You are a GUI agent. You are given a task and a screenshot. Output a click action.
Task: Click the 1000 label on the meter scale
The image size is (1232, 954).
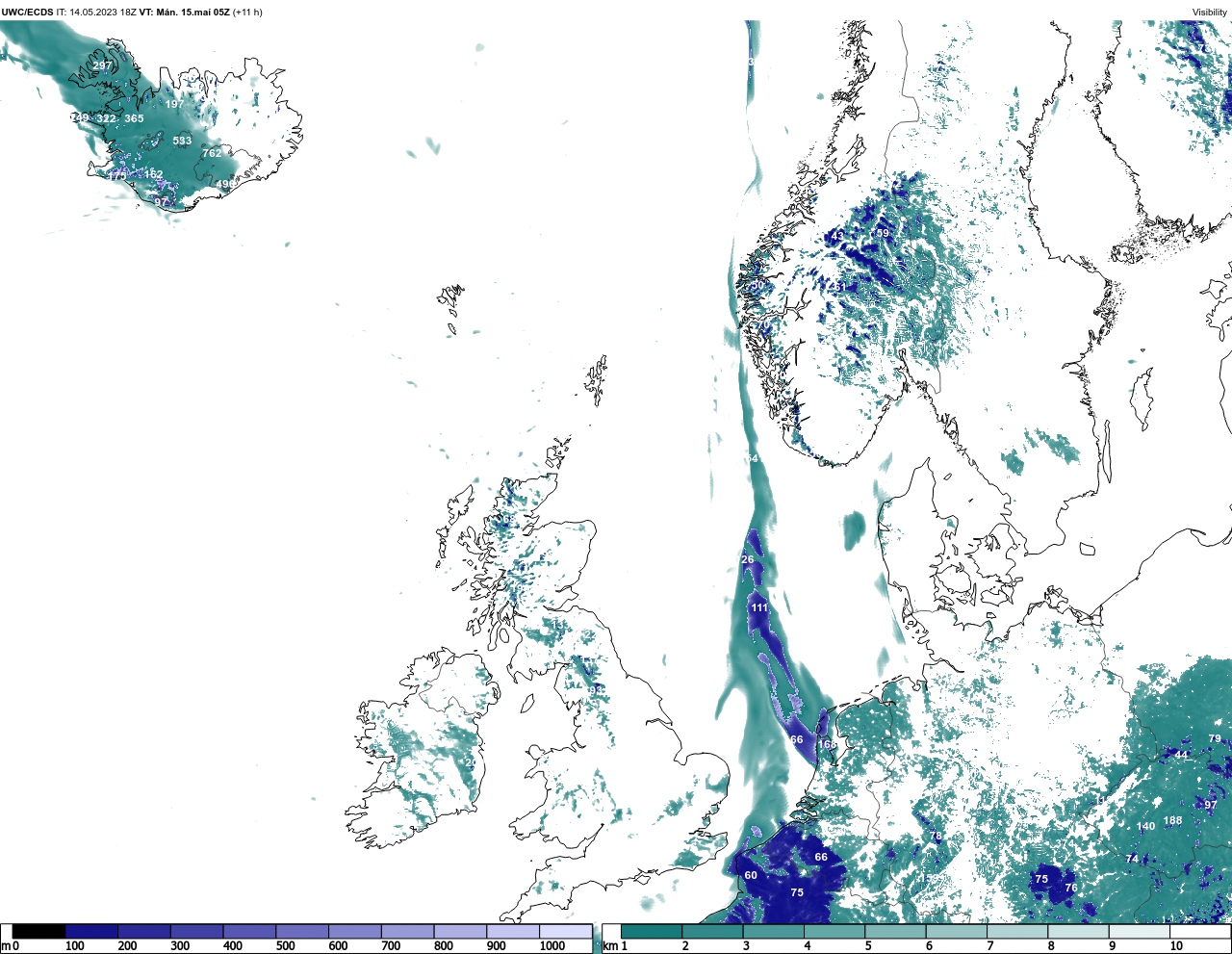pos(552,946)
